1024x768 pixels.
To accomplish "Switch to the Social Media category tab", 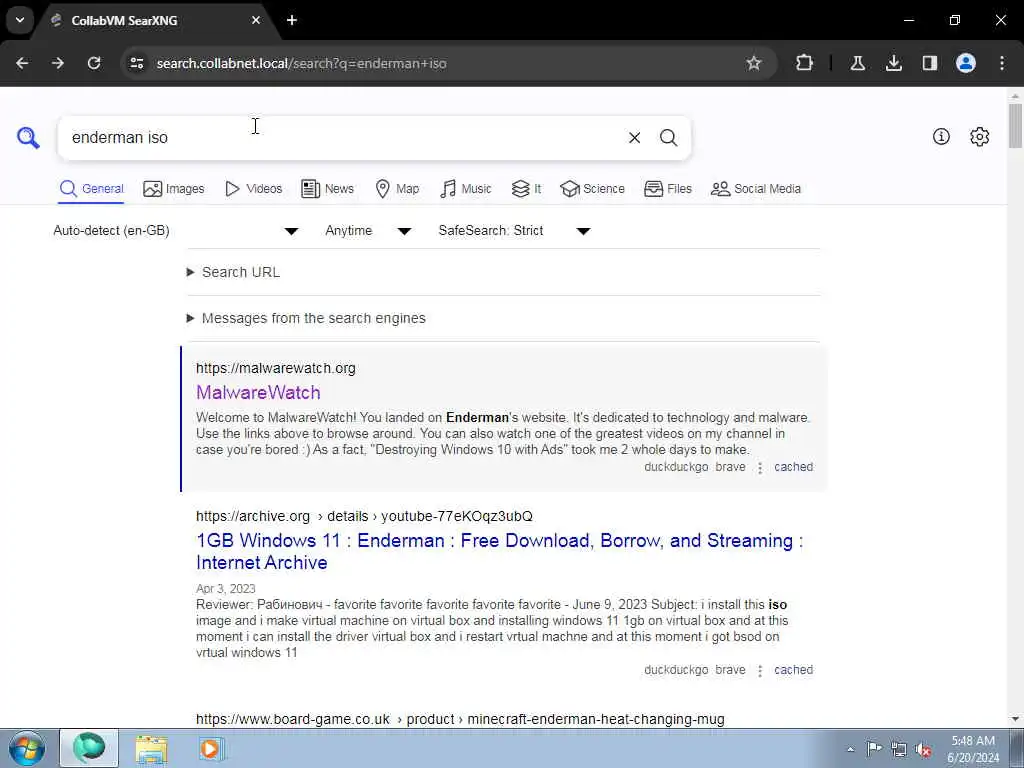I will click(x=756, y=189).
